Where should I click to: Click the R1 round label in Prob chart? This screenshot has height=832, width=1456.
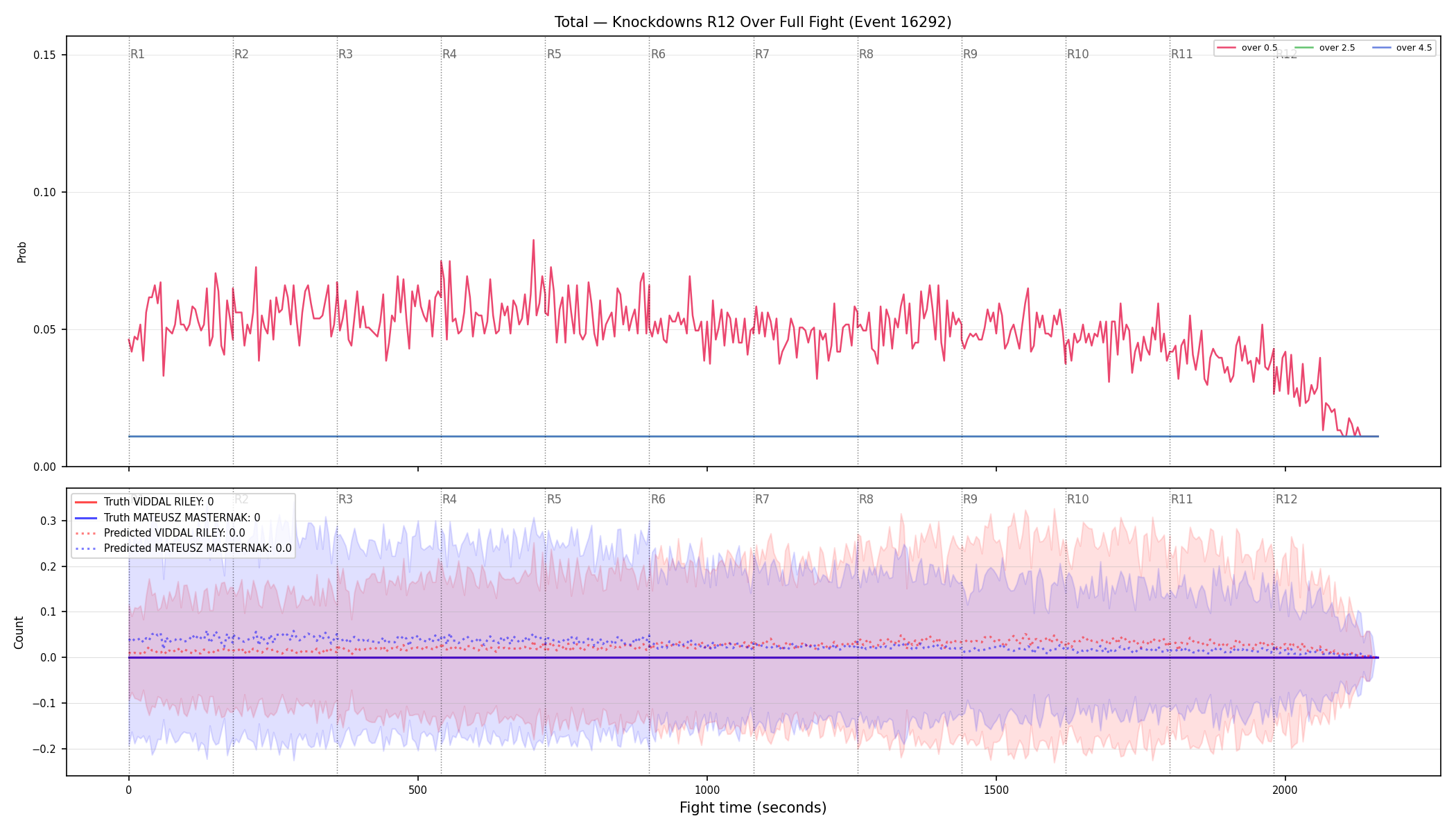click(x=138, y=54)
